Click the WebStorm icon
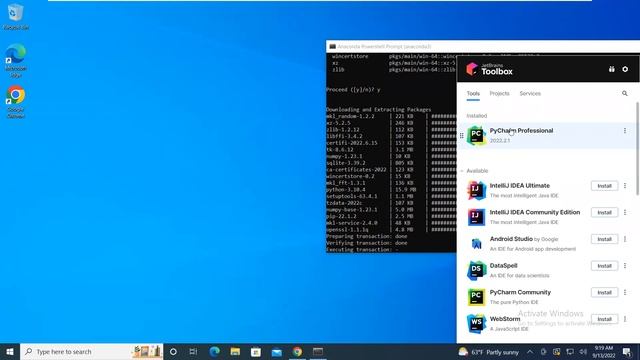 476,323
